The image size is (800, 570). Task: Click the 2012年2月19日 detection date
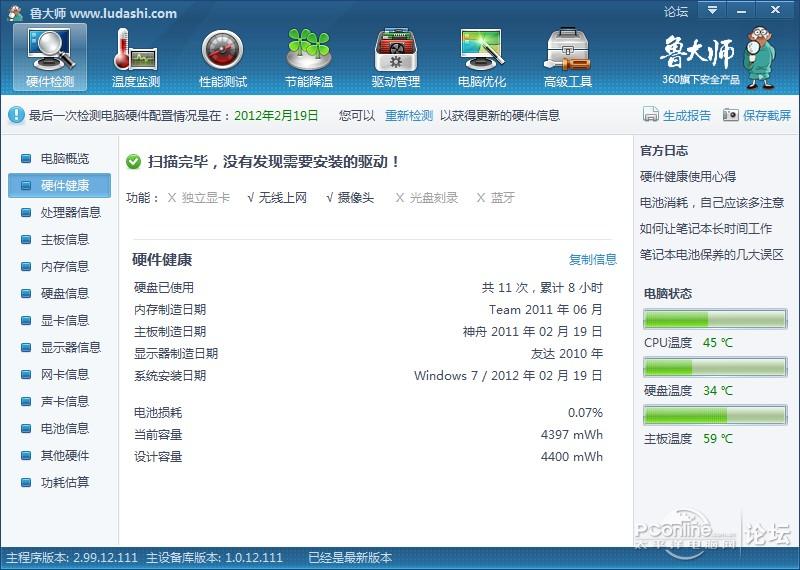(x=276, y=115)
